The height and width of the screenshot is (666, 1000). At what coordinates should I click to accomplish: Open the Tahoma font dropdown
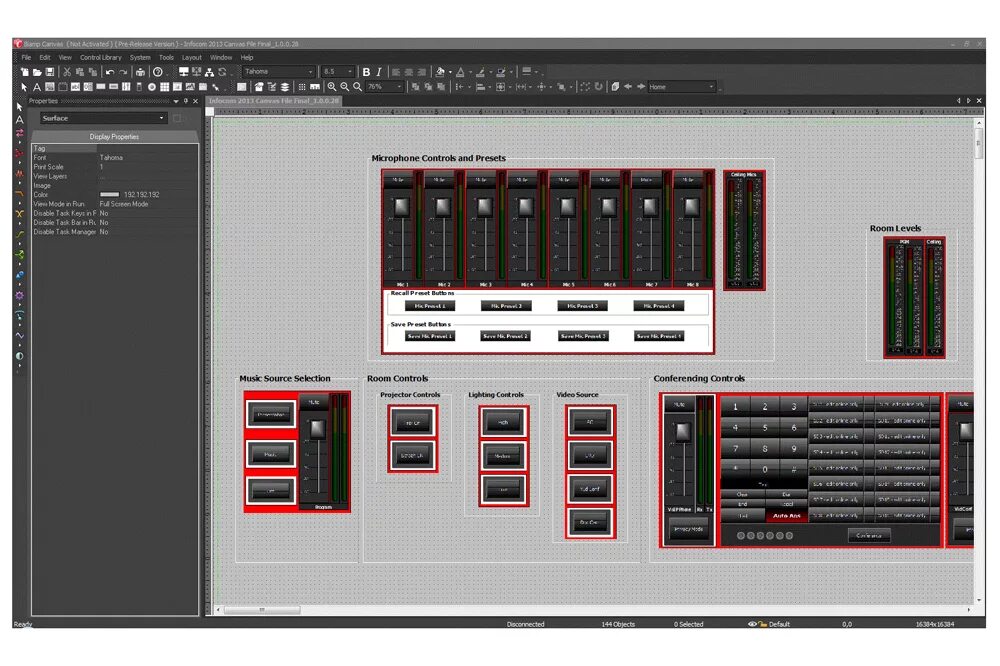pyautogui.click(x=278, y=71)
